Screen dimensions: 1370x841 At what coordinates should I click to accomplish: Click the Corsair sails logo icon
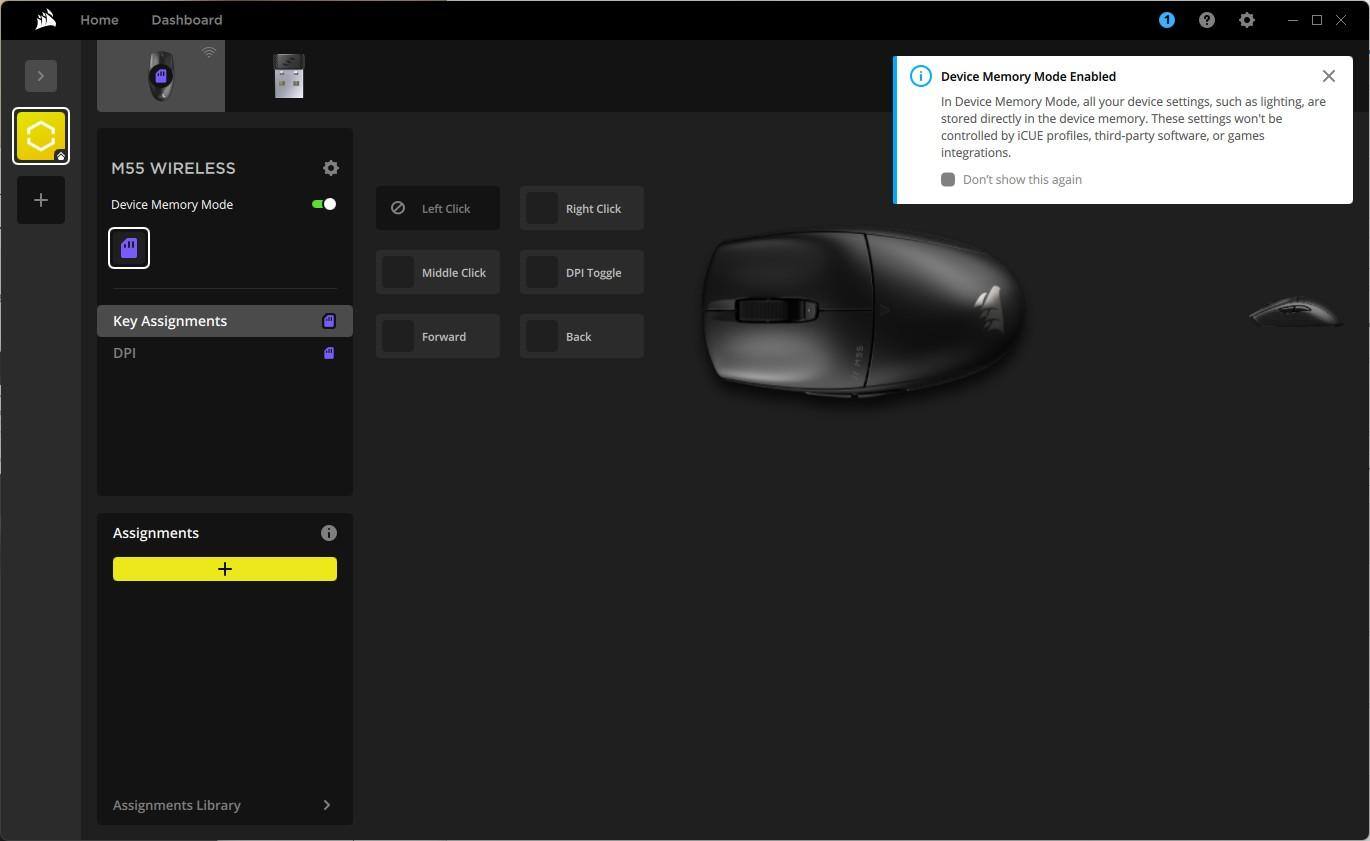[x=45, y=20]
